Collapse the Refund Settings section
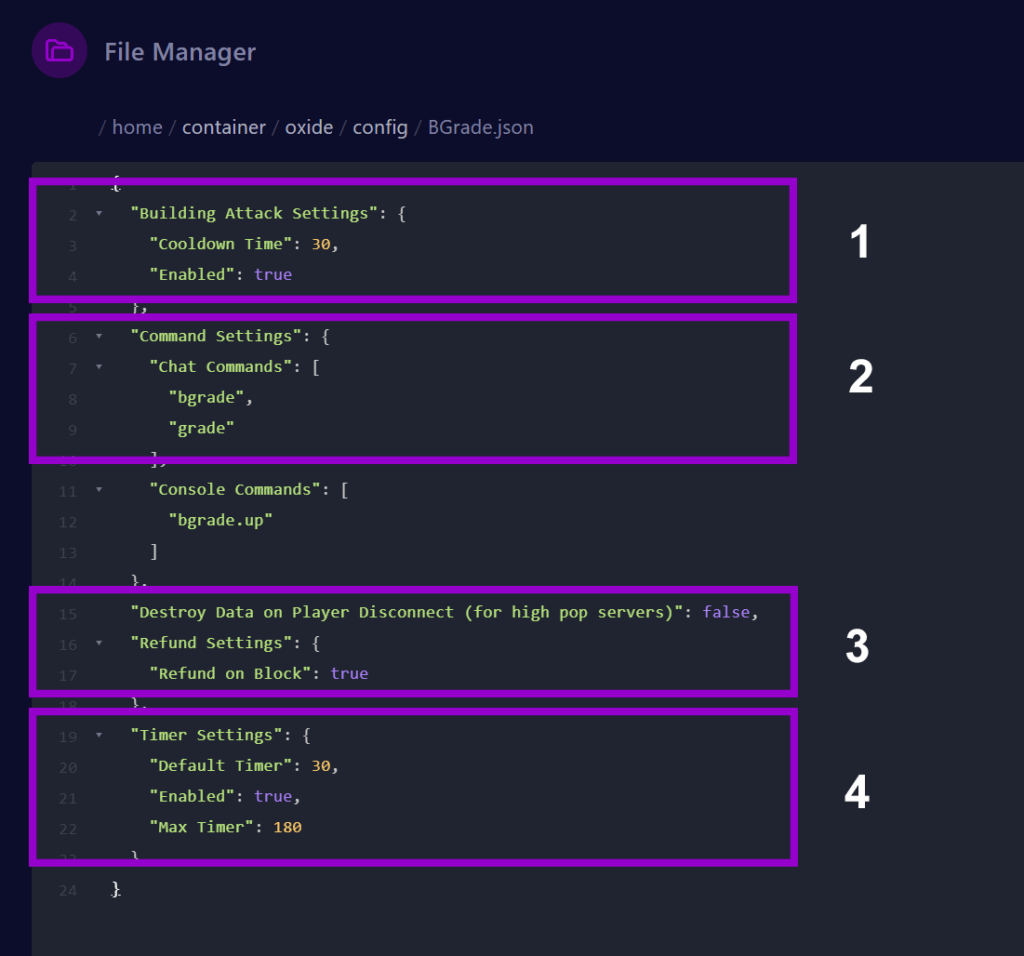This screenshot has width=1024, height=956. point(98,643)
